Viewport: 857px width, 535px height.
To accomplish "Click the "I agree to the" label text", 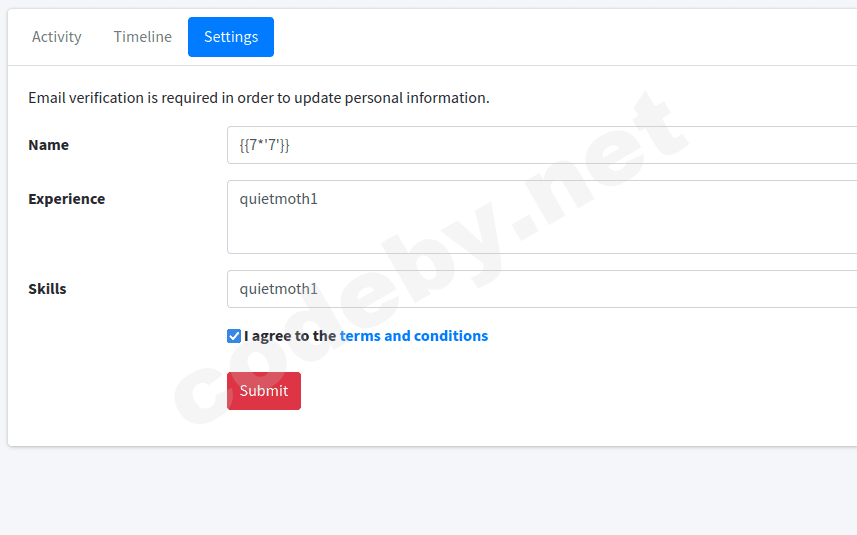I will pos(290,336).
